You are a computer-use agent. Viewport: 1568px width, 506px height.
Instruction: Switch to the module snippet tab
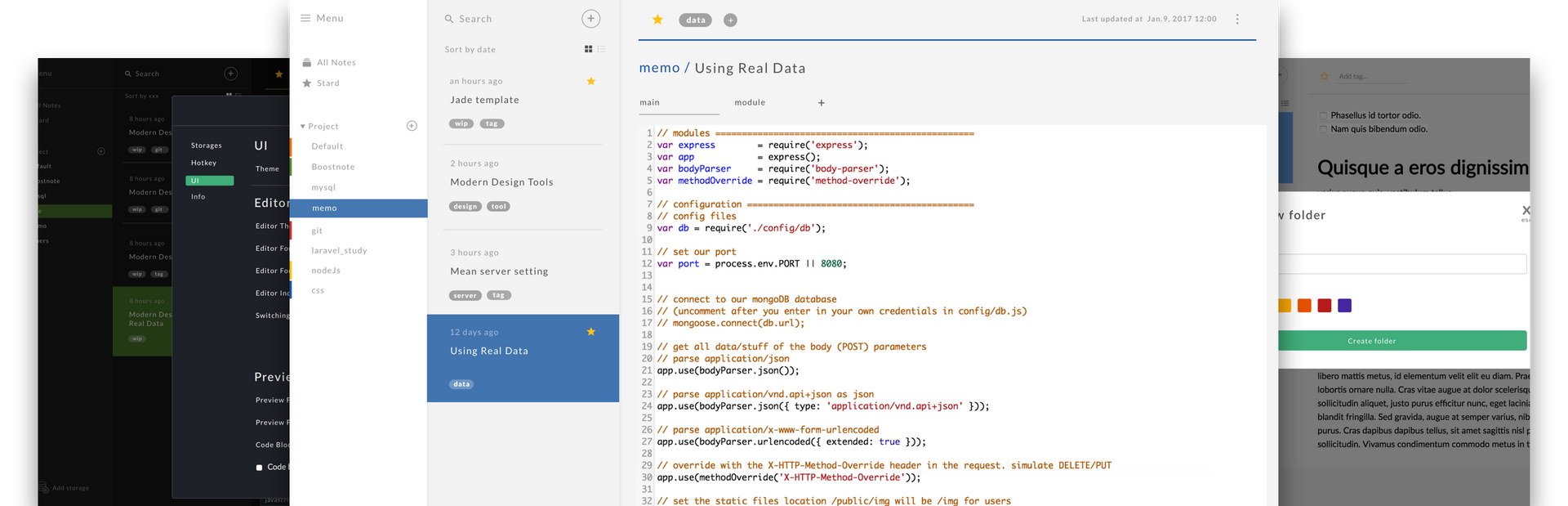click(750, 103)
